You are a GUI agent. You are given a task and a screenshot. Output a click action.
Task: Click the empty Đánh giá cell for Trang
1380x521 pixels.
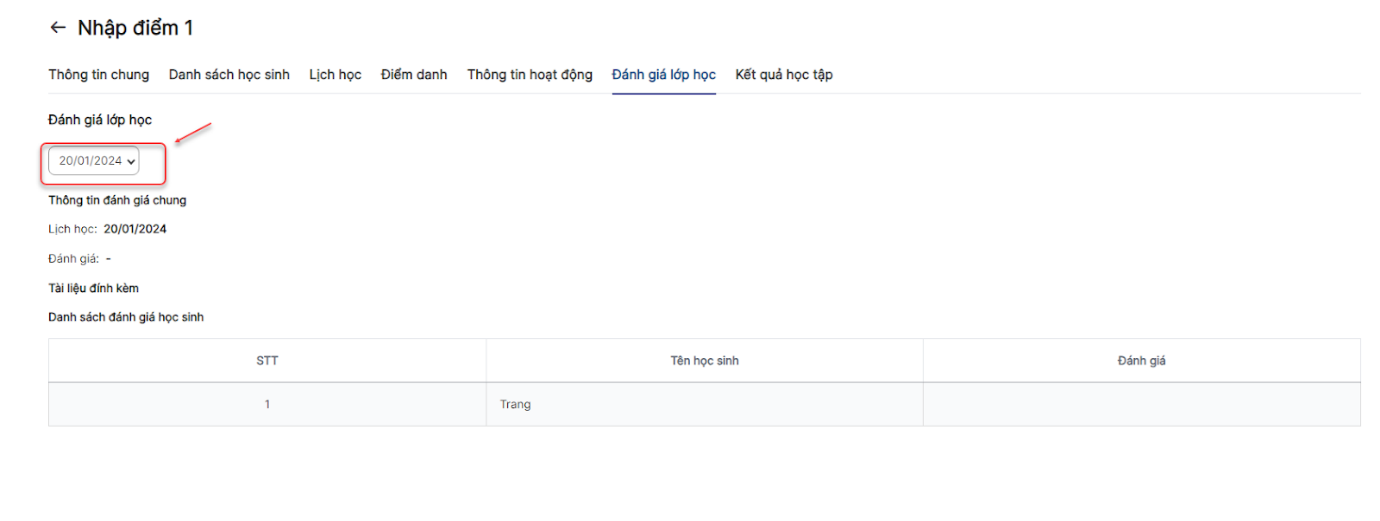(x=1141, y=405)
